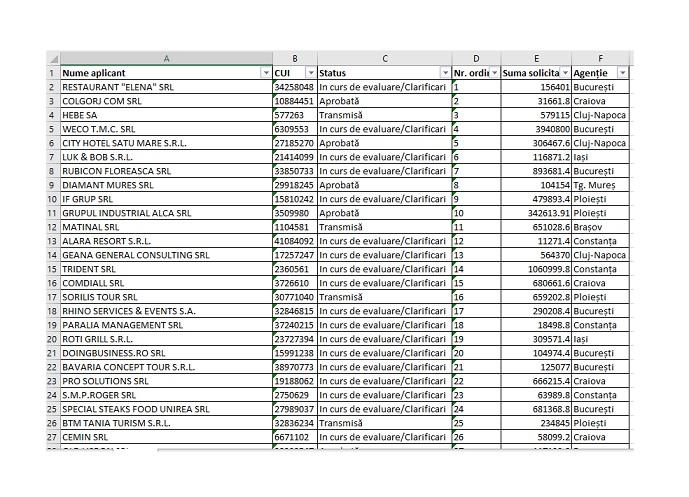This screenshot has width=689, height=497.
Task: Select column E header
Action: (536, 59)
